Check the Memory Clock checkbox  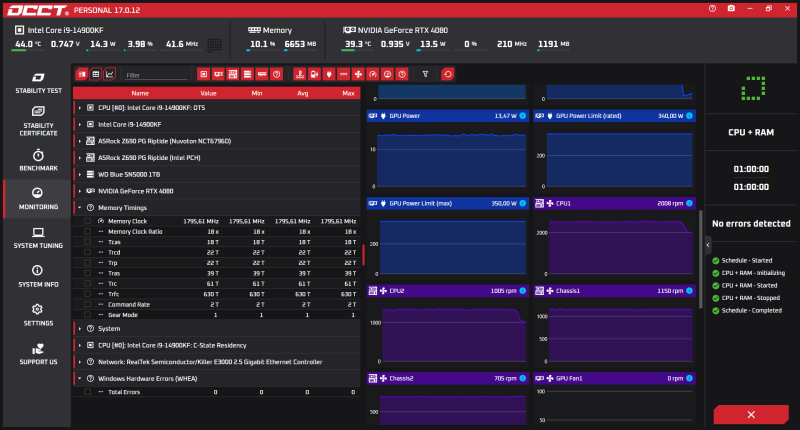[x=87, y=221]
